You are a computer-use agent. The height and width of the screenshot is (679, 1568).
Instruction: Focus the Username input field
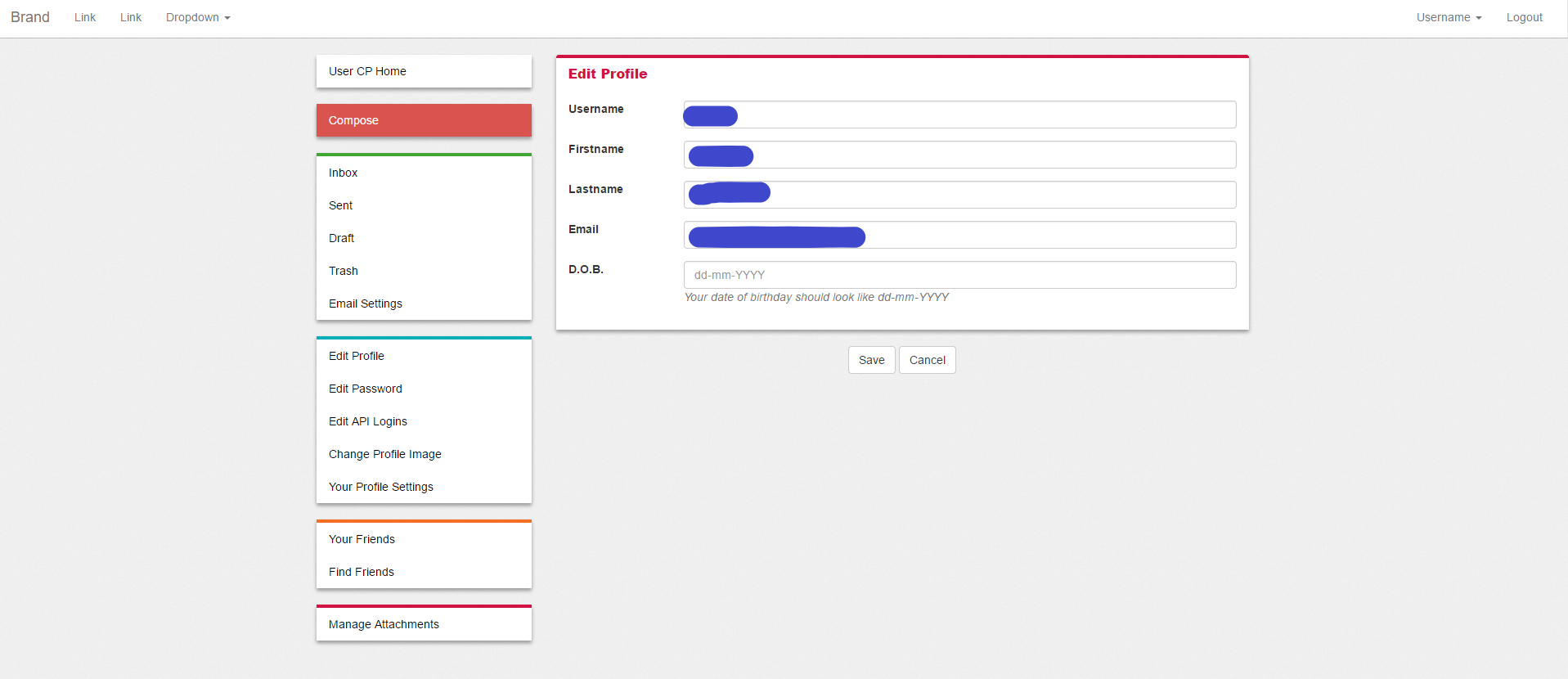click(x=959, y=115)
